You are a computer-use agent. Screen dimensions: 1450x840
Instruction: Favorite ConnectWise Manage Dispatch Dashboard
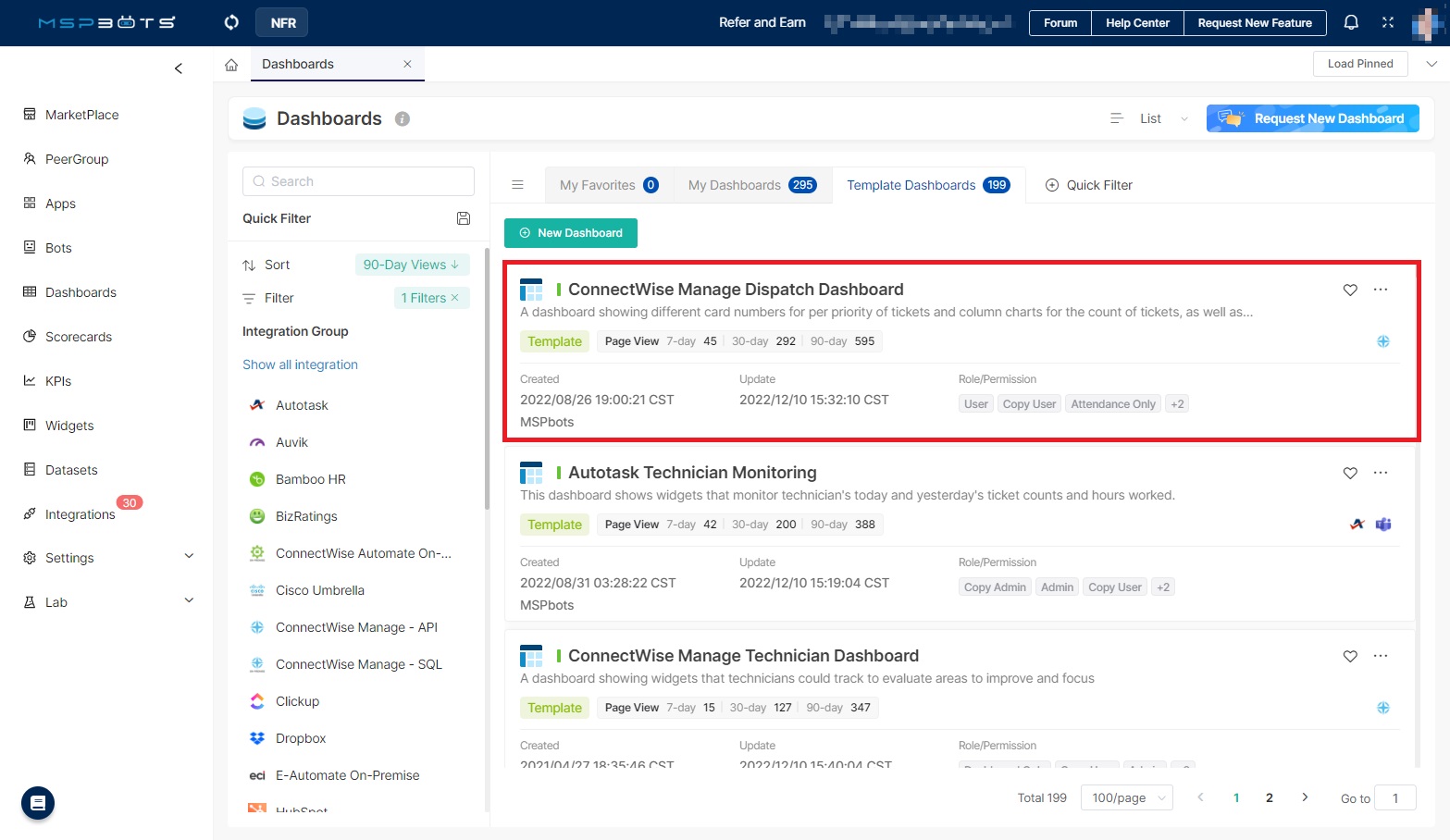[1350, 290]
